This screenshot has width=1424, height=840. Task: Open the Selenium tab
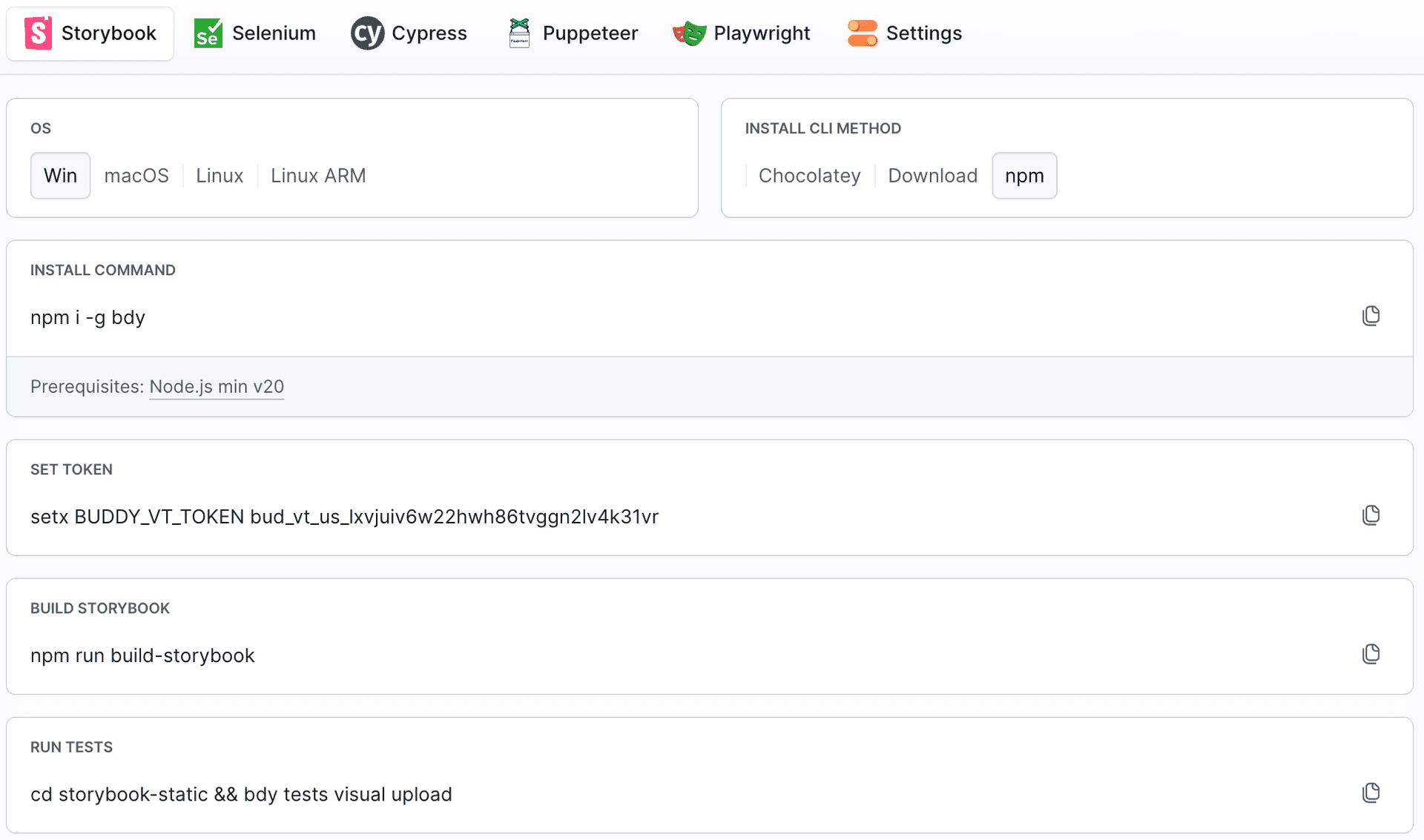click(x=255, y=33)
